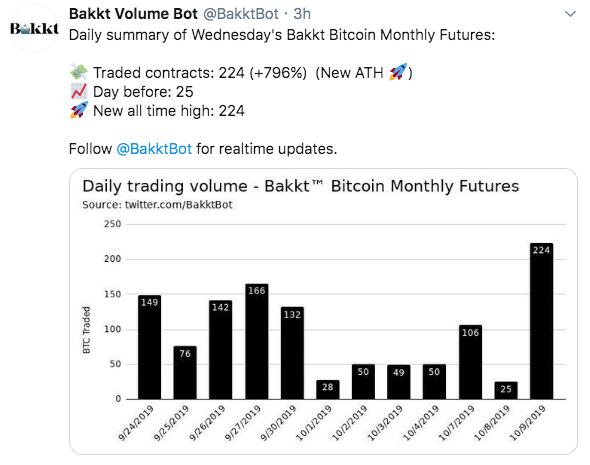Follow the blue @BakktBot mention link
This screenshot has height=465, width=590.
154,149
